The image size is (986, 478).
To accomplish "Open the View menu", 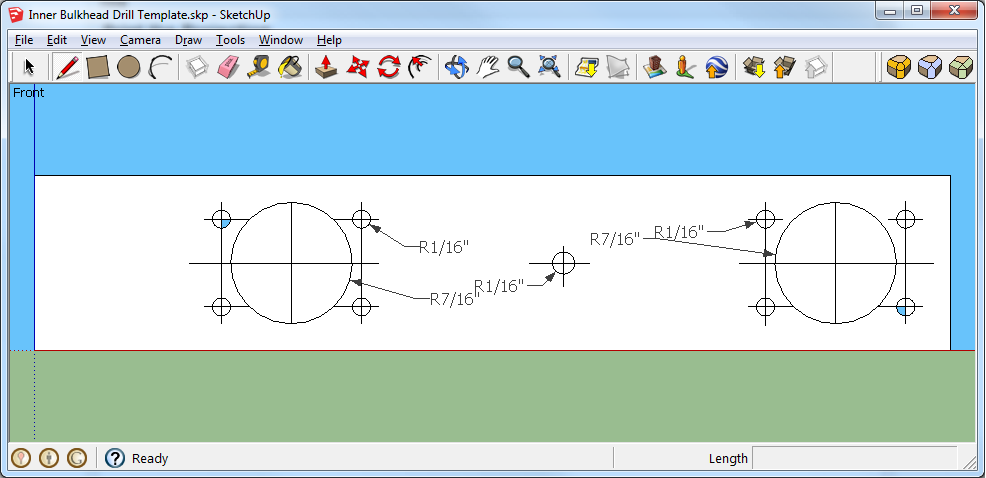I will (x=93, y=40).
